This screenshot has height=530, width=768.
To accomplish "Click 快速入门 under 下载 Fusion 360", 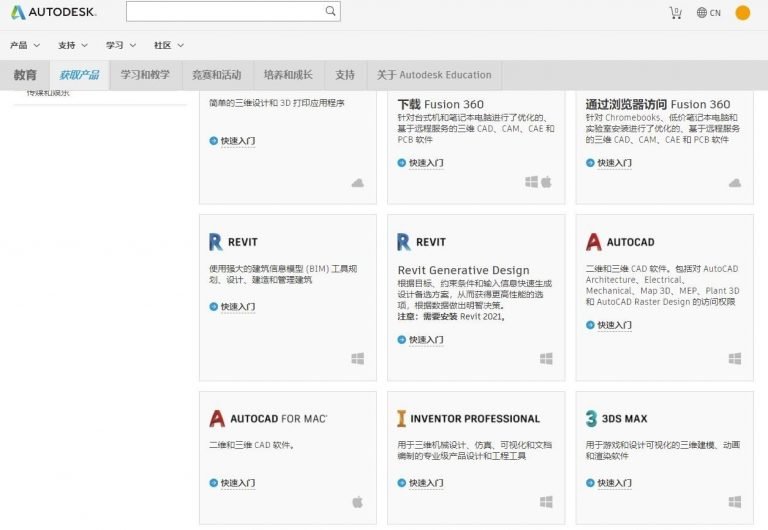I will tap(426, 163).
